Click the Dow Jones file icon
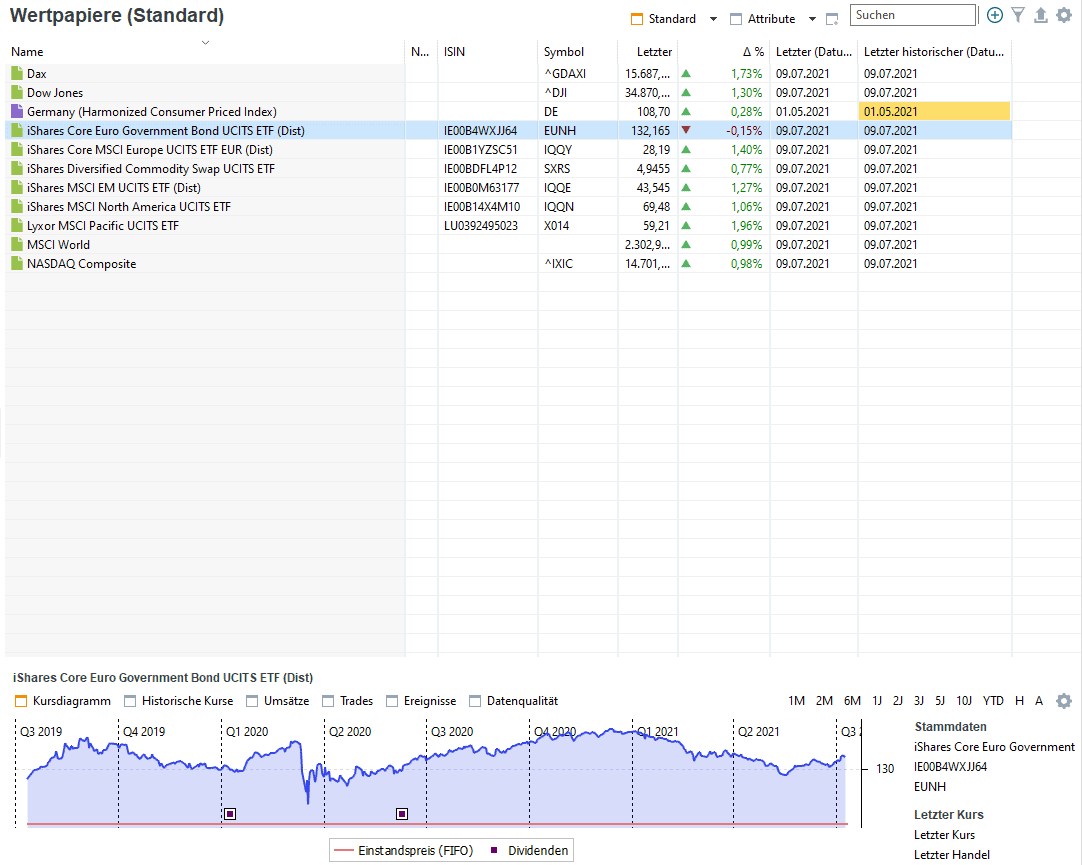 17,92
